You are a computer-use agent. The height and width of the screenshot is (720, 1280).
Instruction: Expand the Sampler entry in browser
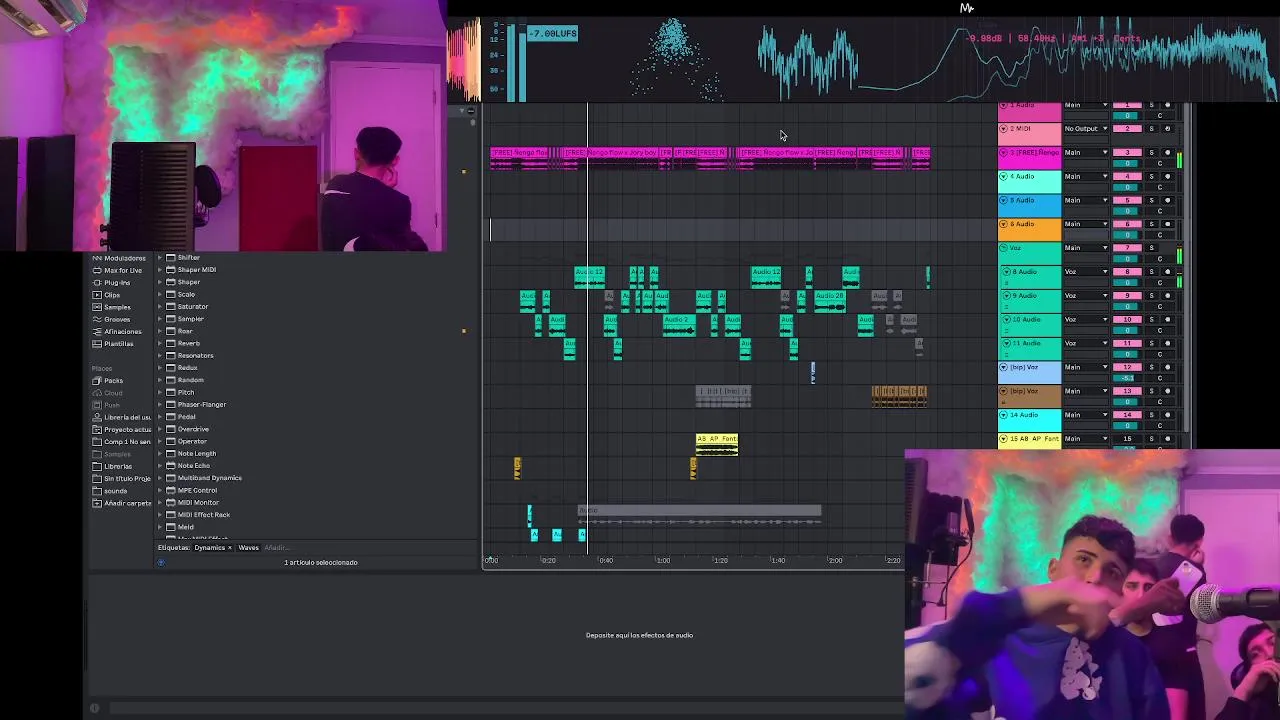pos(160,319)
